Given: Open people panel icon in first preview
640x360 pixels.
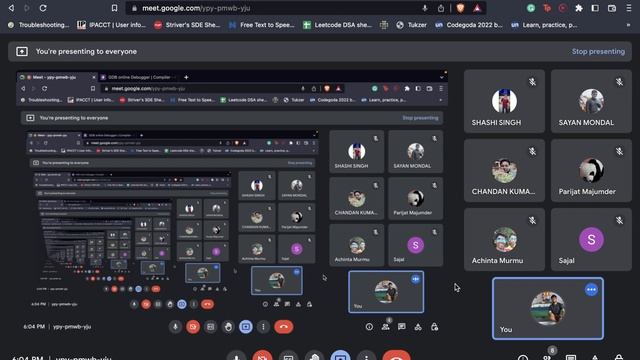Looking at the screenshot, I should (x=386, y=327).
